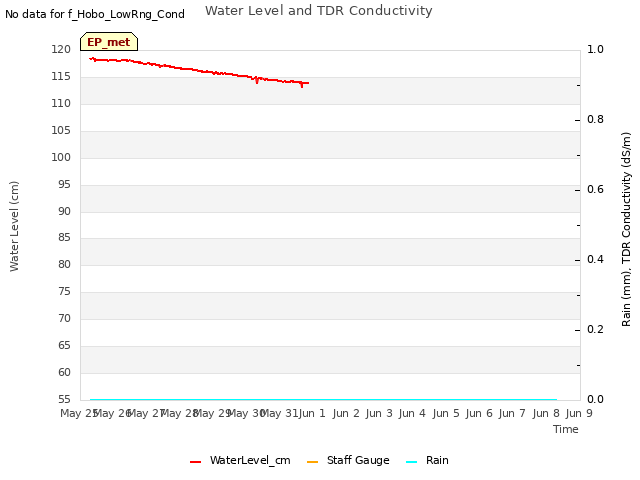Click the dip in the red line near May 30

click(x=257, y=82)
